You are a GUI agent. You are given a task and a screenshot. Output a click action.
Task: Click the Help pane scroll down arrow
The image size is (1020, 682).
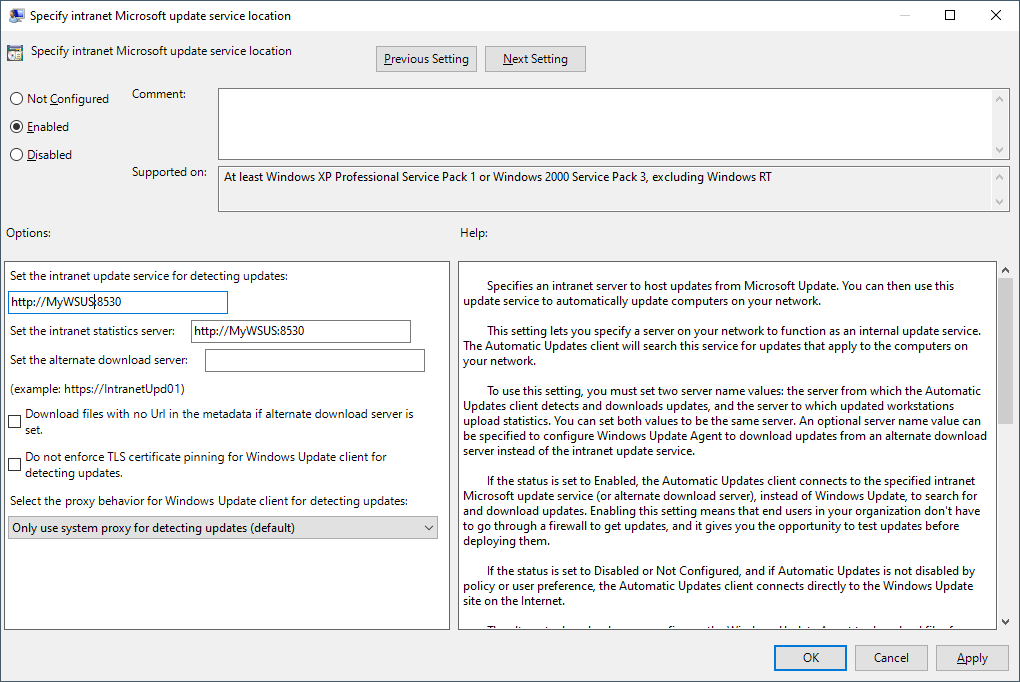1005,622
